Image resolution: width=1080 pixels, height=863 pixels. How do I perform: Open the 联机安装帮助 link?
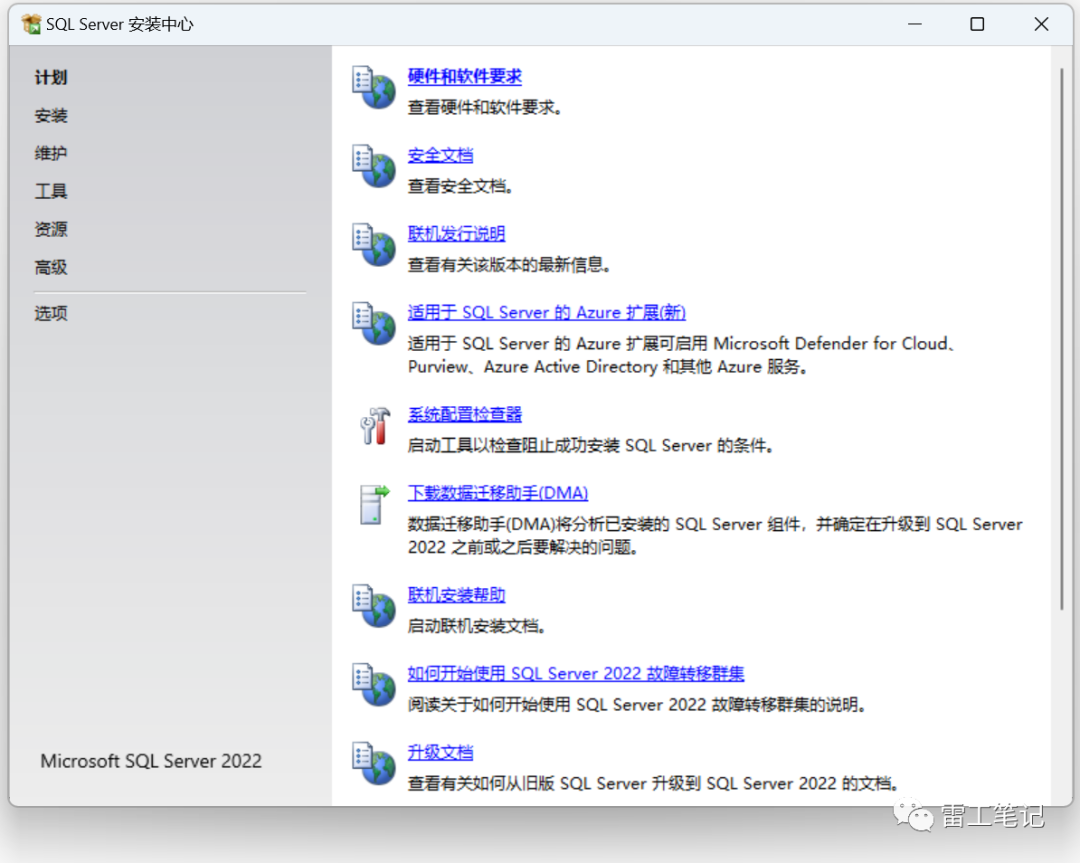coord(456,594)
